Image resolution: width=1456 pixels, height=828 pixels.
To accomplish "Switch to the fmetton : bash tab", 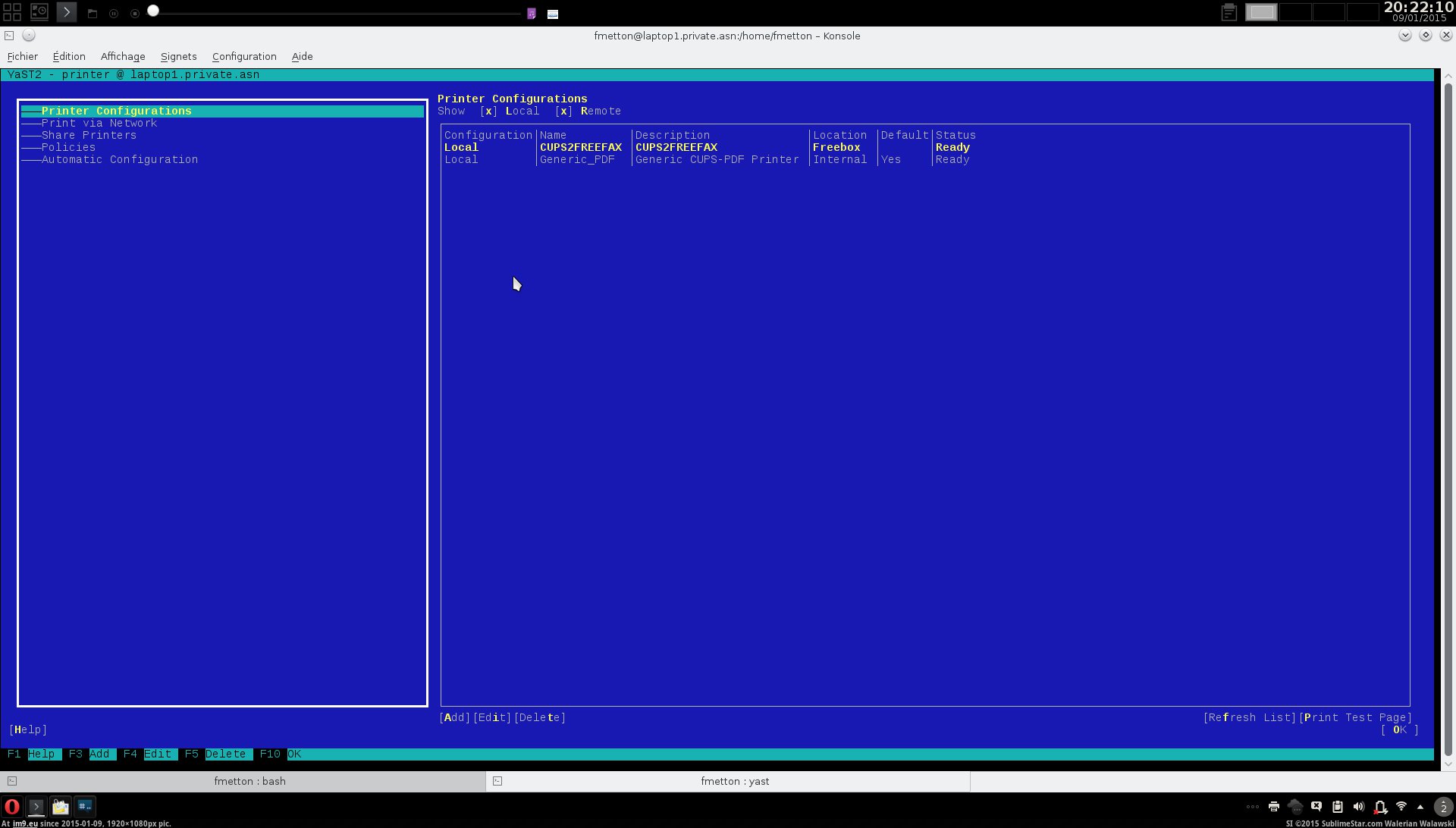I will pyautogui.click(x=249, y=781).
